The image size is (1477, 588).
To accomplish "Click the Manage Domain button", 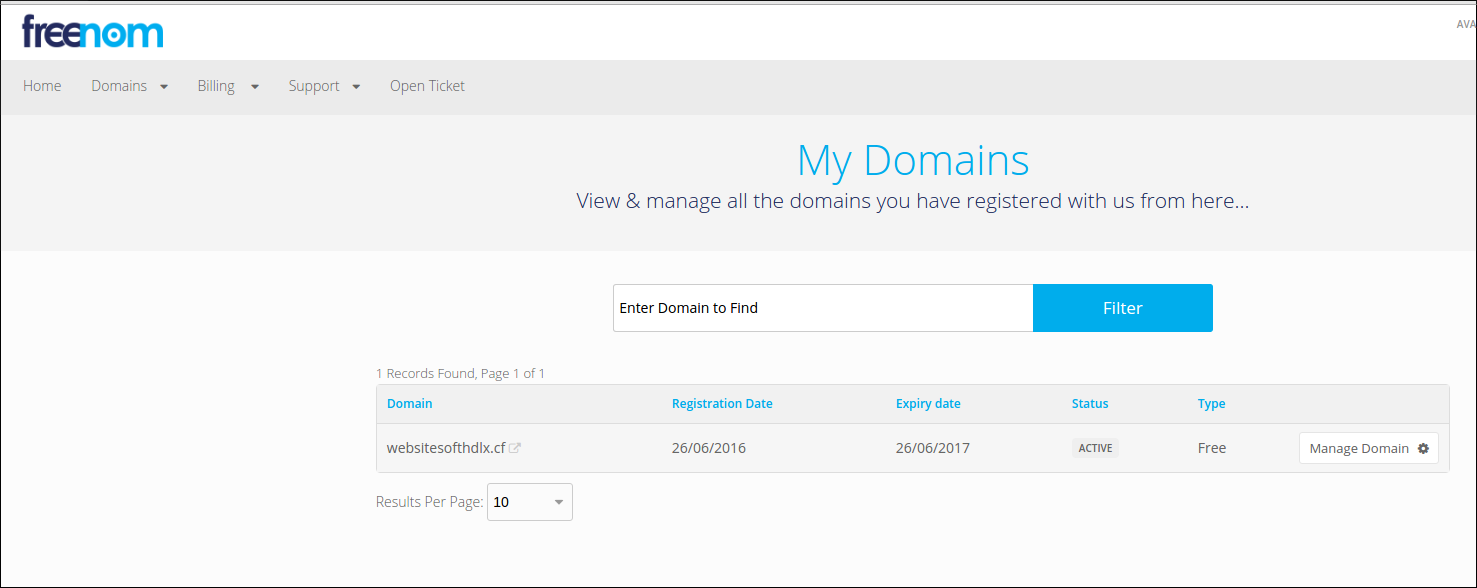I will pyautogui.click(x=1369, y=448).
